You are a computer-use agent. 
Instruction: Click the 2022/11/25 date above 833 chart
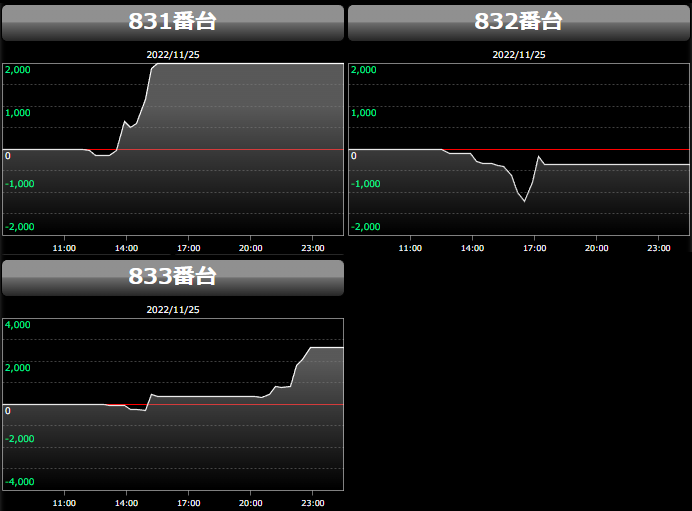(x=173, y=310)
